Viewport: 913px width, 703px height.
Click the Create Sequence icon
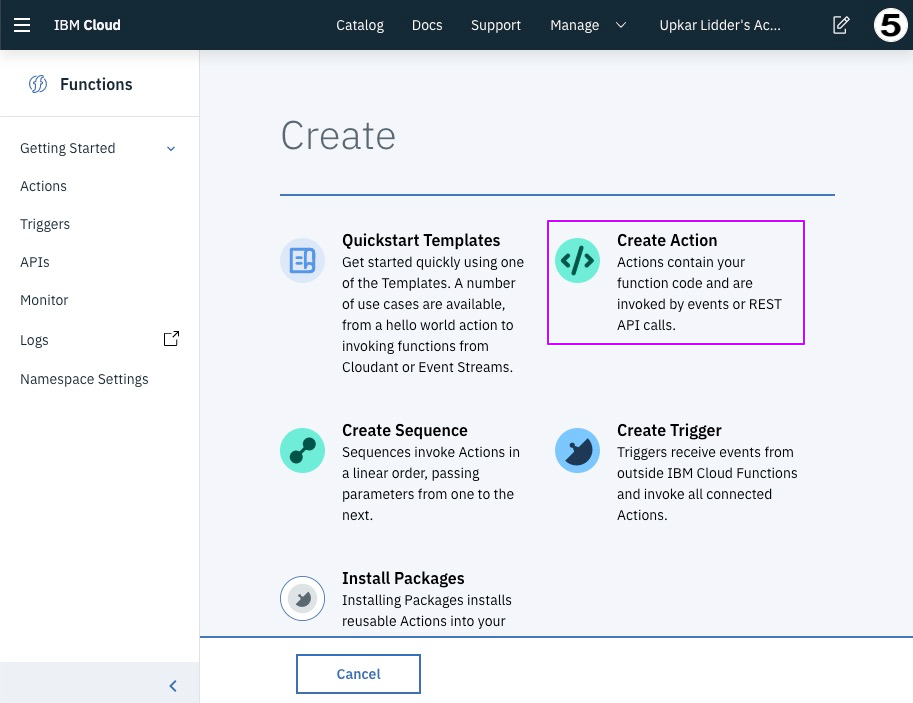click(302, 450)
